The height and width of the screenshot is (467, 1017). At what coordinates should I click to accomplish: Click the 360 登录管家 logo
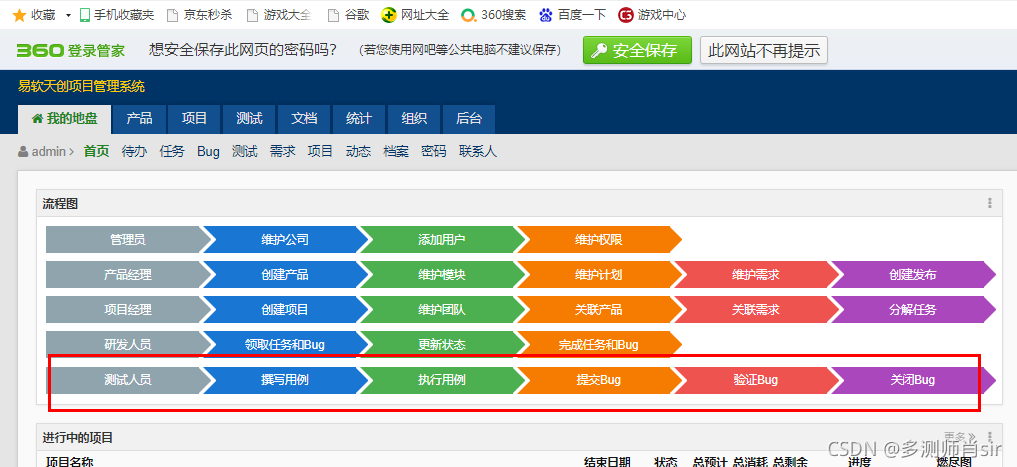coord(71,51)
